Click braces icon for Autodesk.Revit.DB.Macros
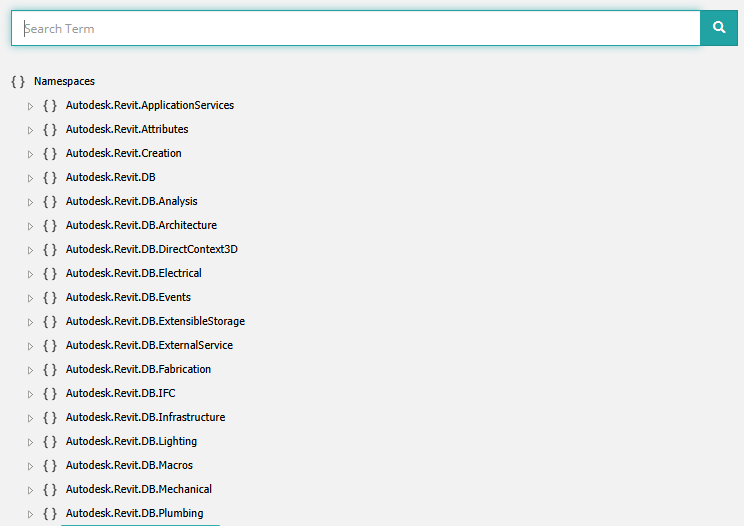Image resolution: width=744 pixels, height=526 pixels. point(50,465)
